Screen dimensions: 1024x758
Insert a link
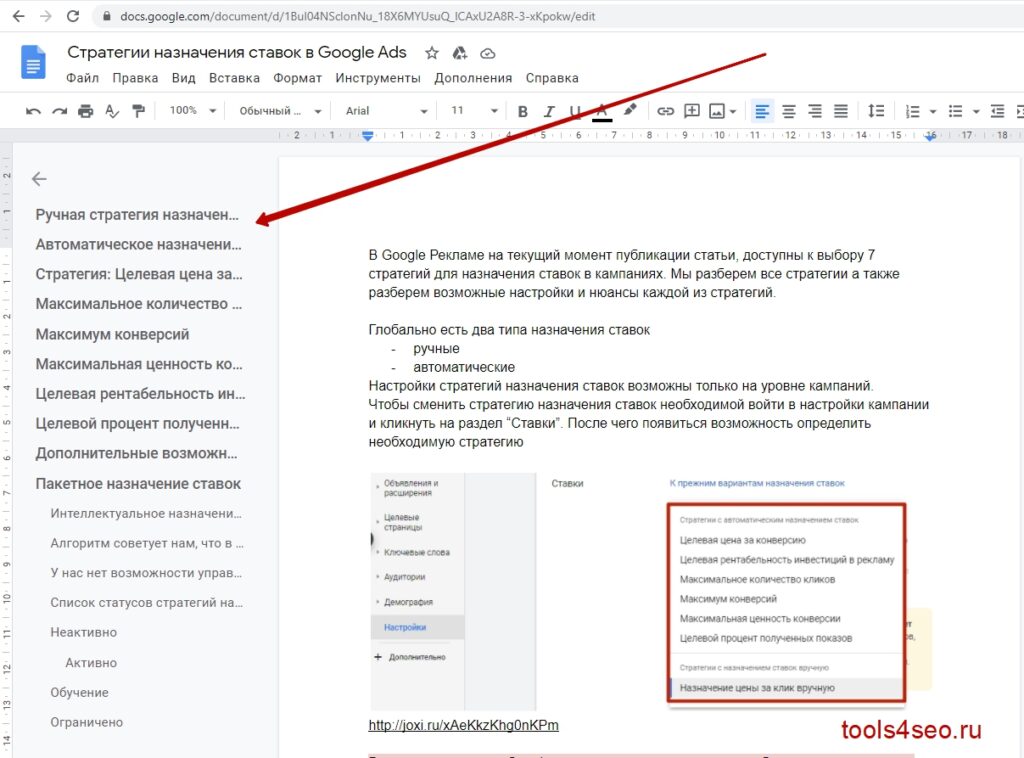[x=665, y=112]
